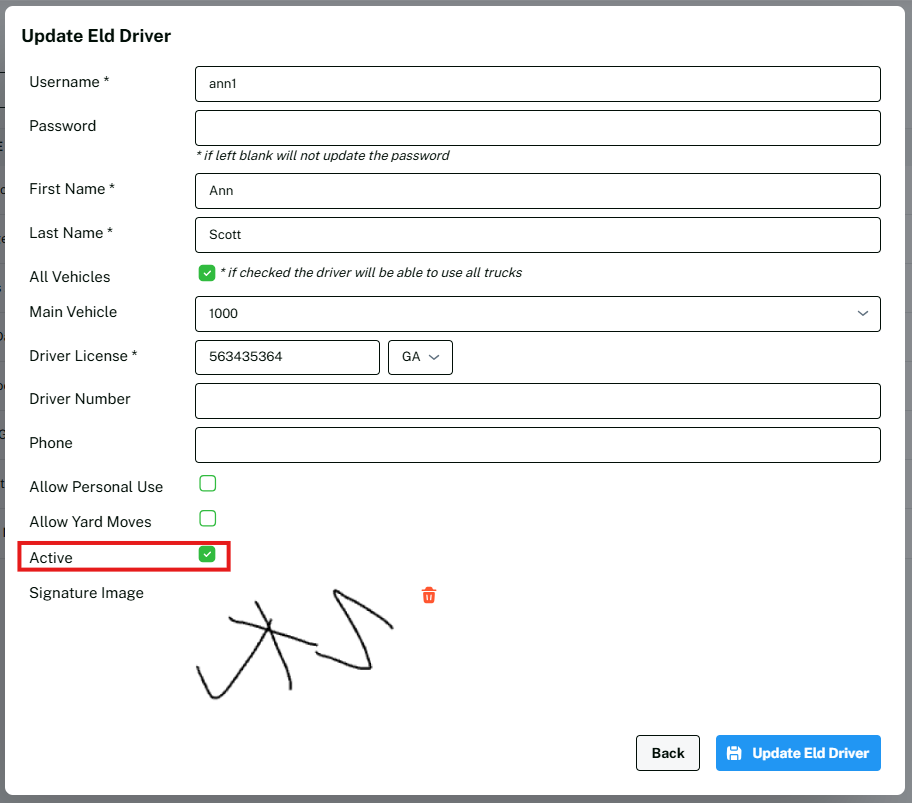Click the Active label text
This screenshot has height=803, width=912.
[51, 558]
